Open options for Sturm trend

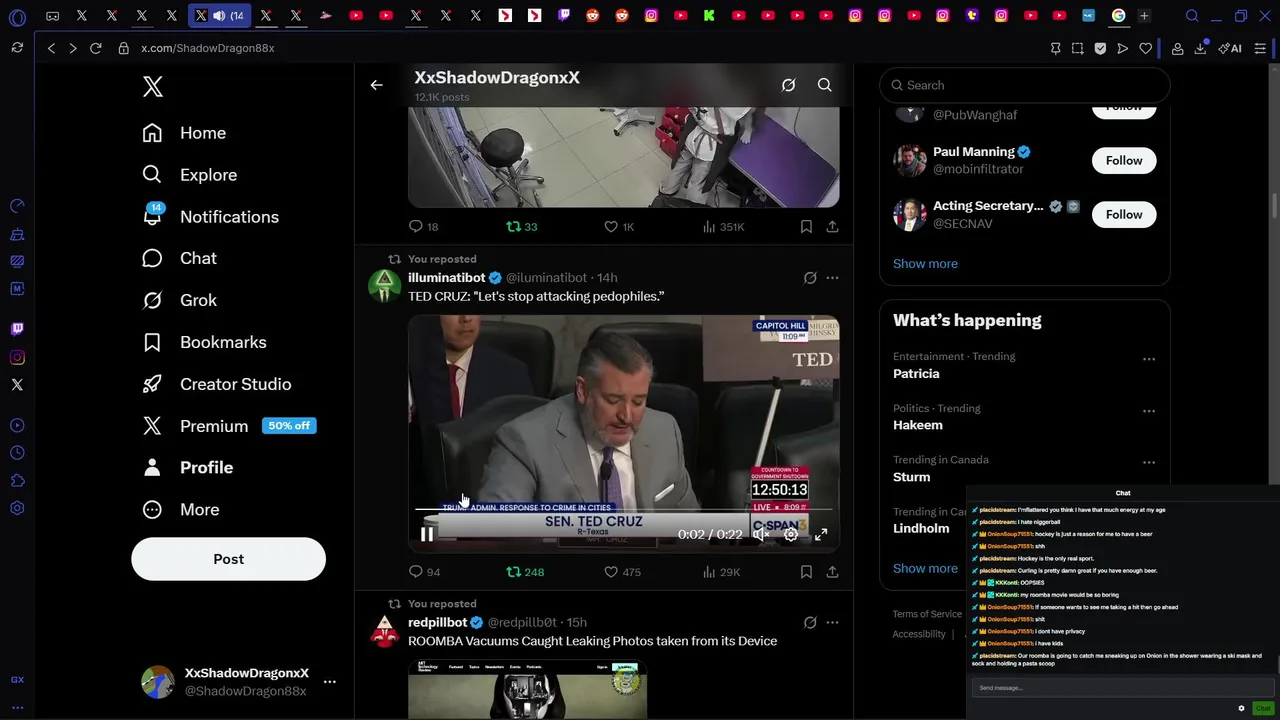click(x=1149, y=462)
